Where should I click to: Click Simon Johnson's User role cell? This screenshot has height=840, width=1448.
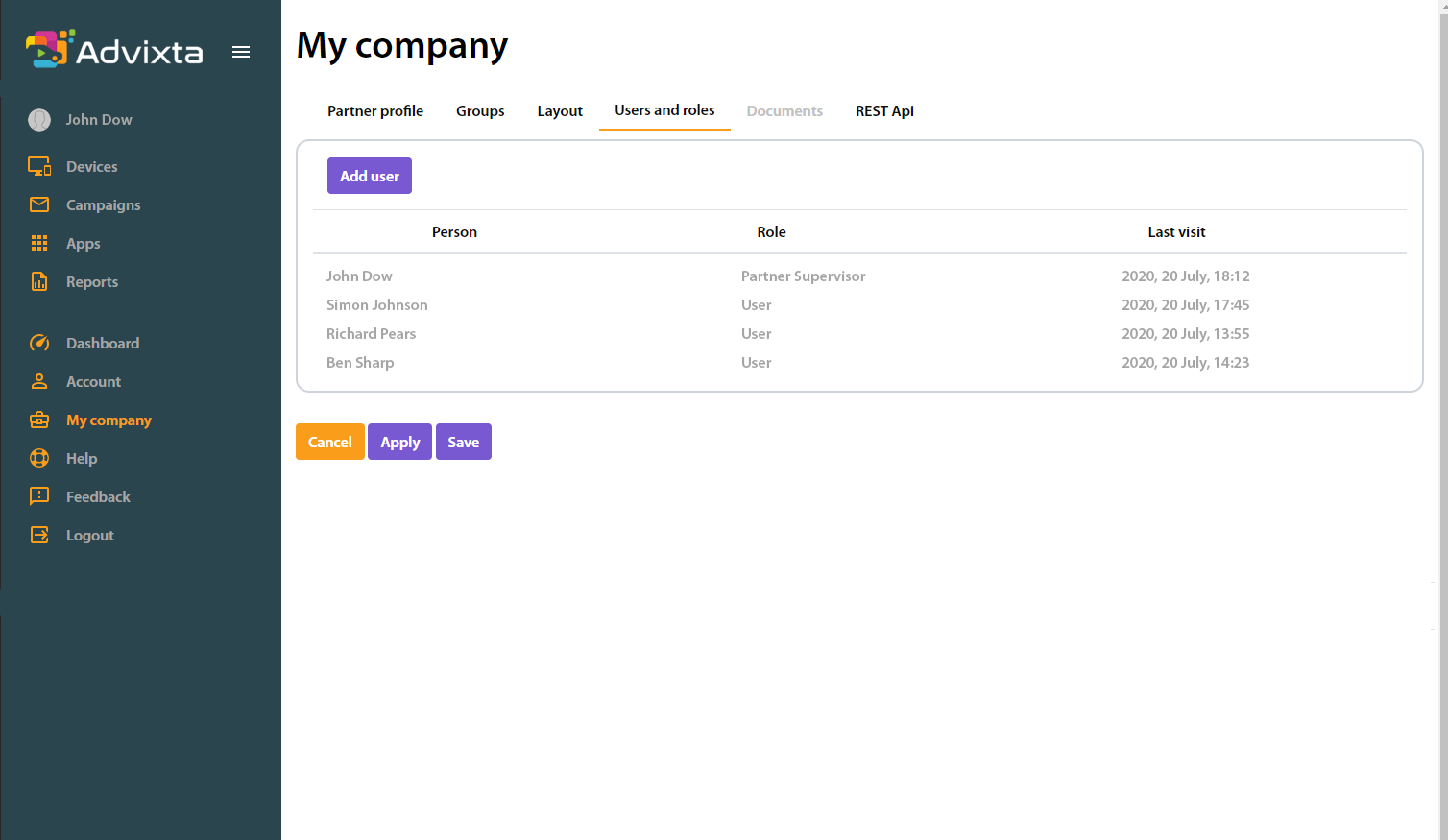pyautogui.click(x=757, y=305)
